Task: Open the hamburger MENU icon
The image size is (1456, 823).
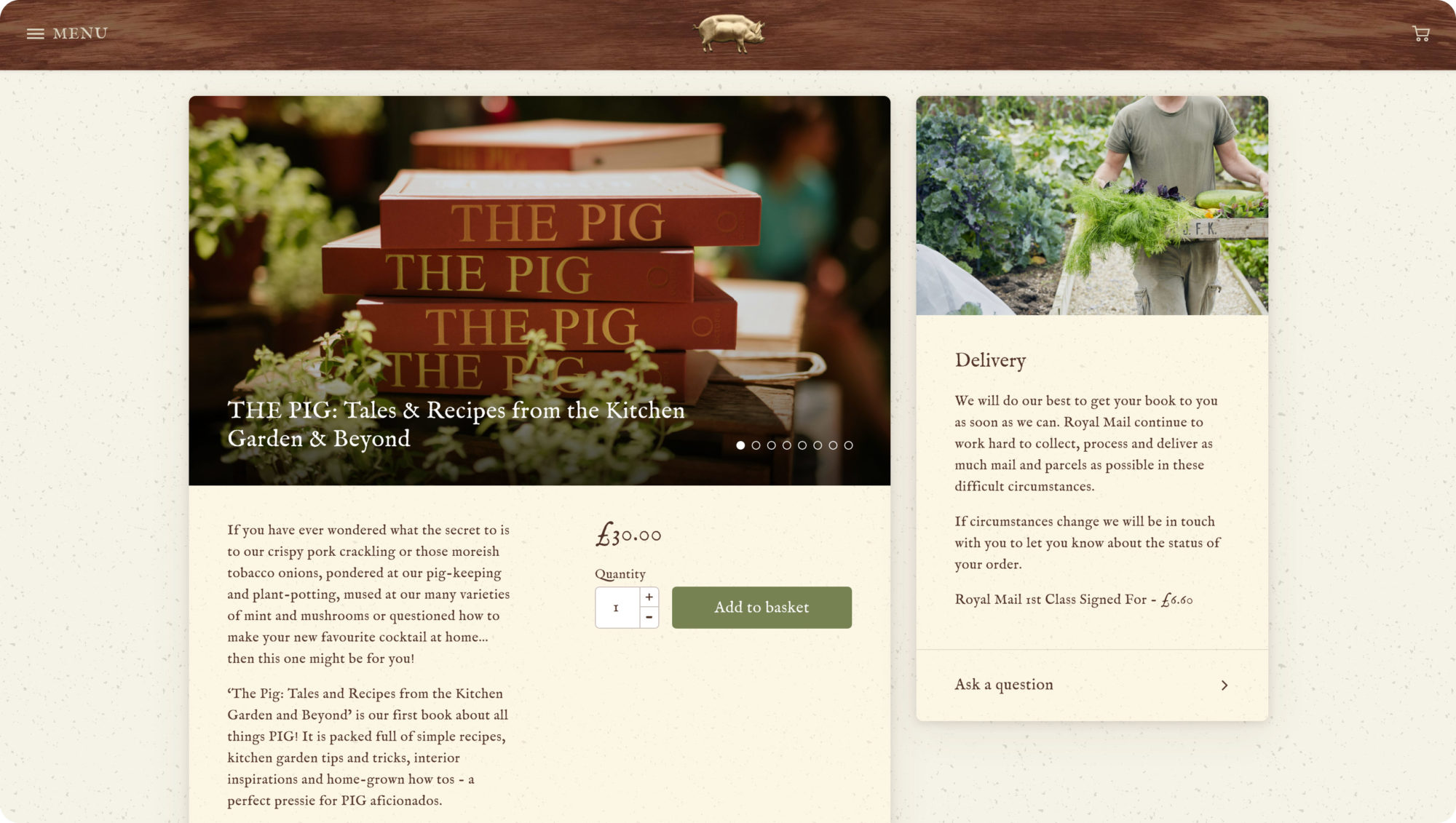Action: click(x=35, y=33)
